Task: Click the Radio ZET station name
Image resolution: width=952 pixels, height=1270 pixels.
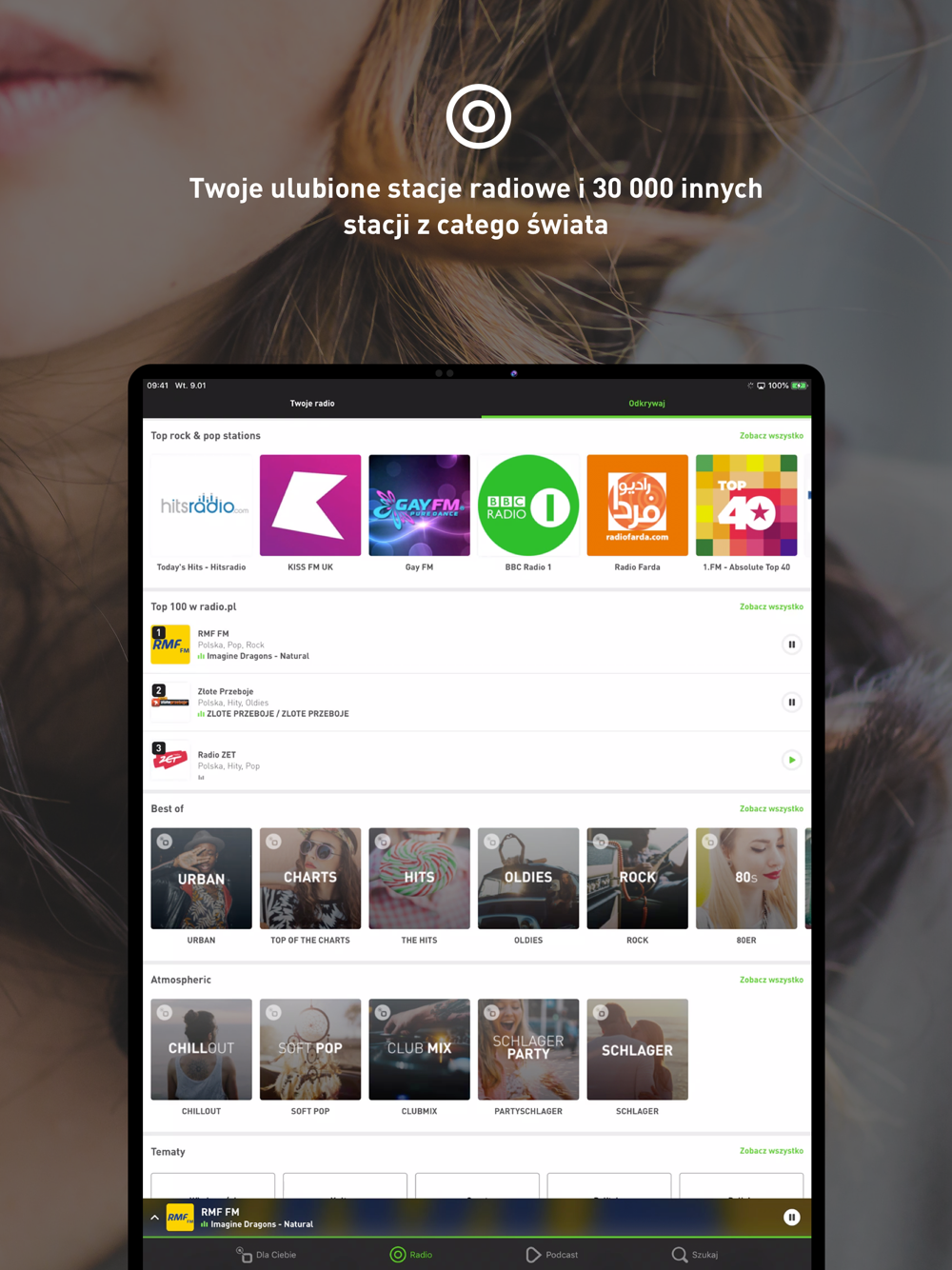Action: 217,755
